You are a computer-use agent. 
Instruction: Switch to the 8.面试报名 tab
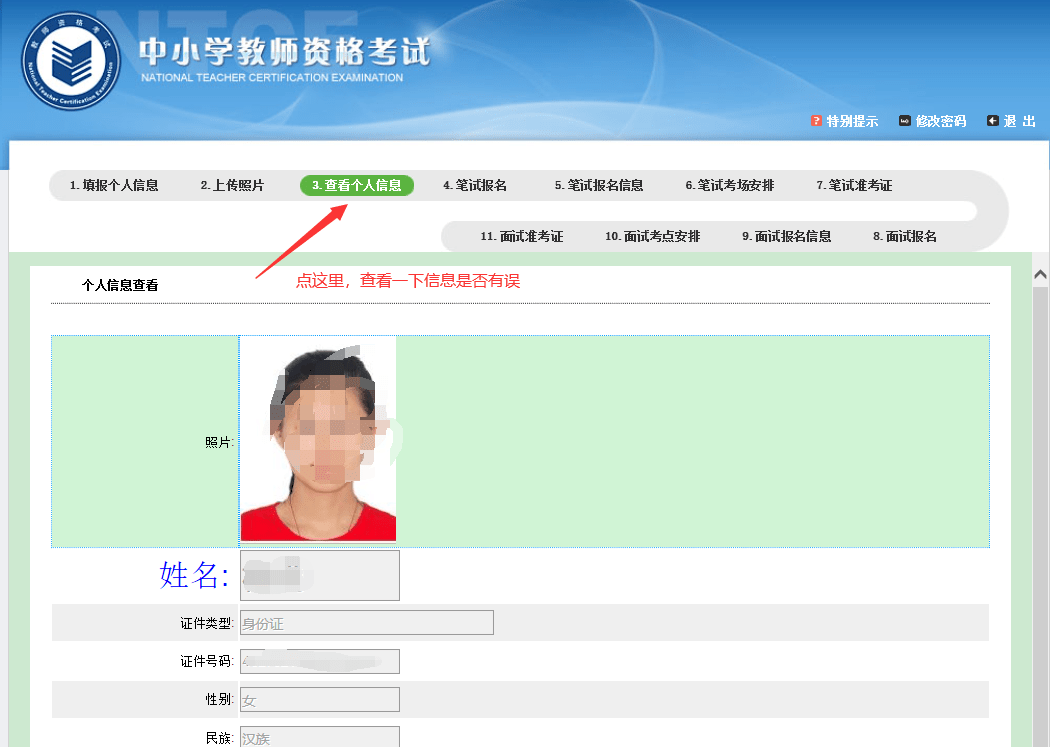click(x=904, y=236)
